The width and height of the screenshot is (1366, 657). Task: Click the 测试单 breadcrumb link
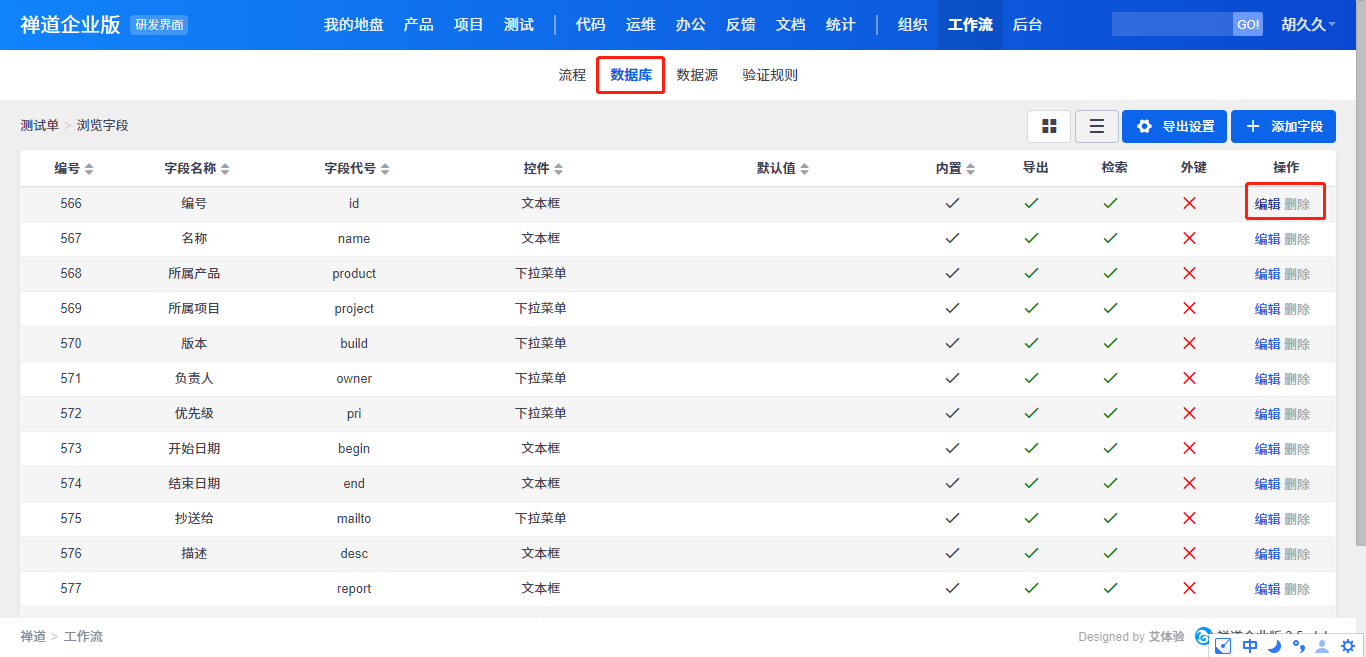click(x=39, y=125)
